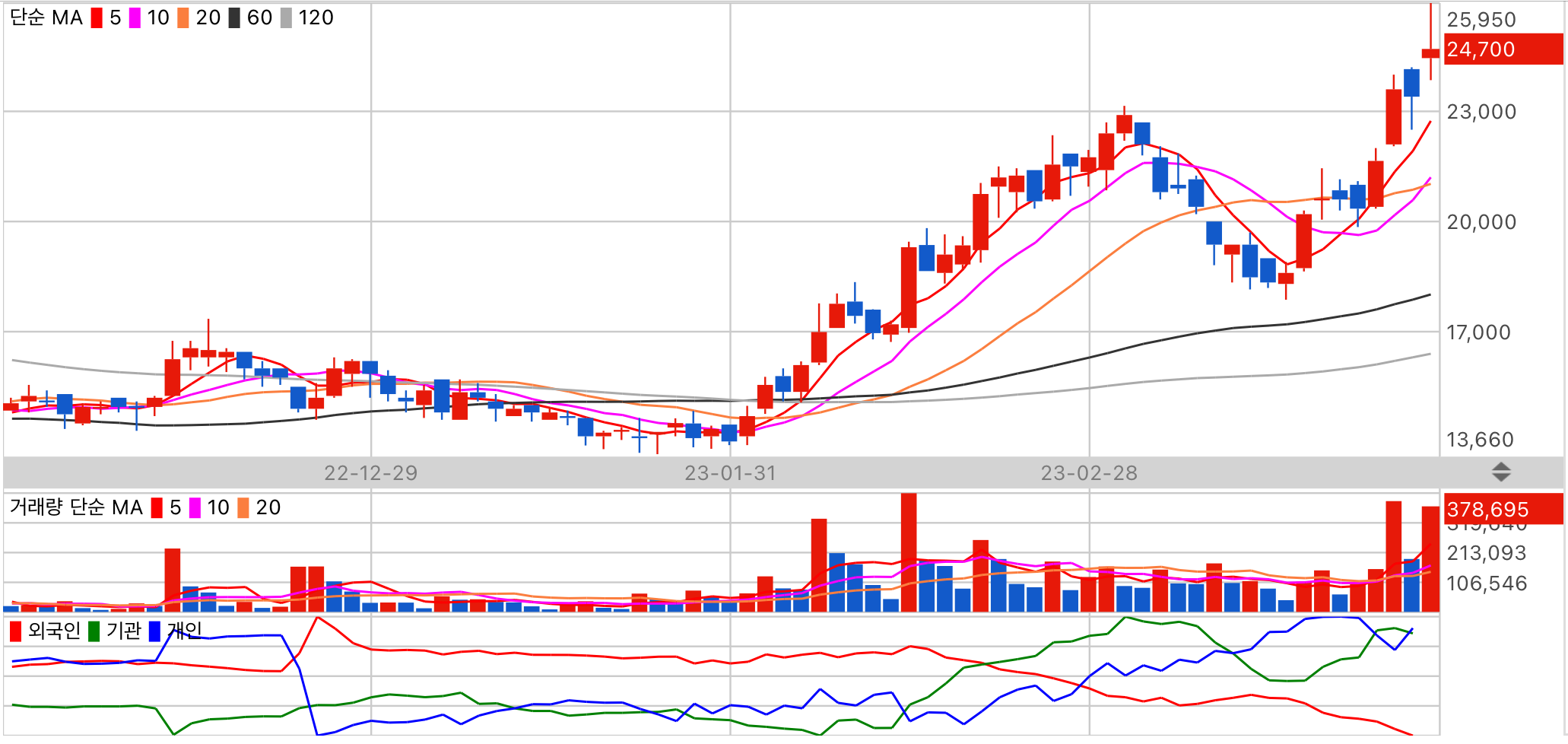Click the green 기관 legend swatch

(94, 631)
